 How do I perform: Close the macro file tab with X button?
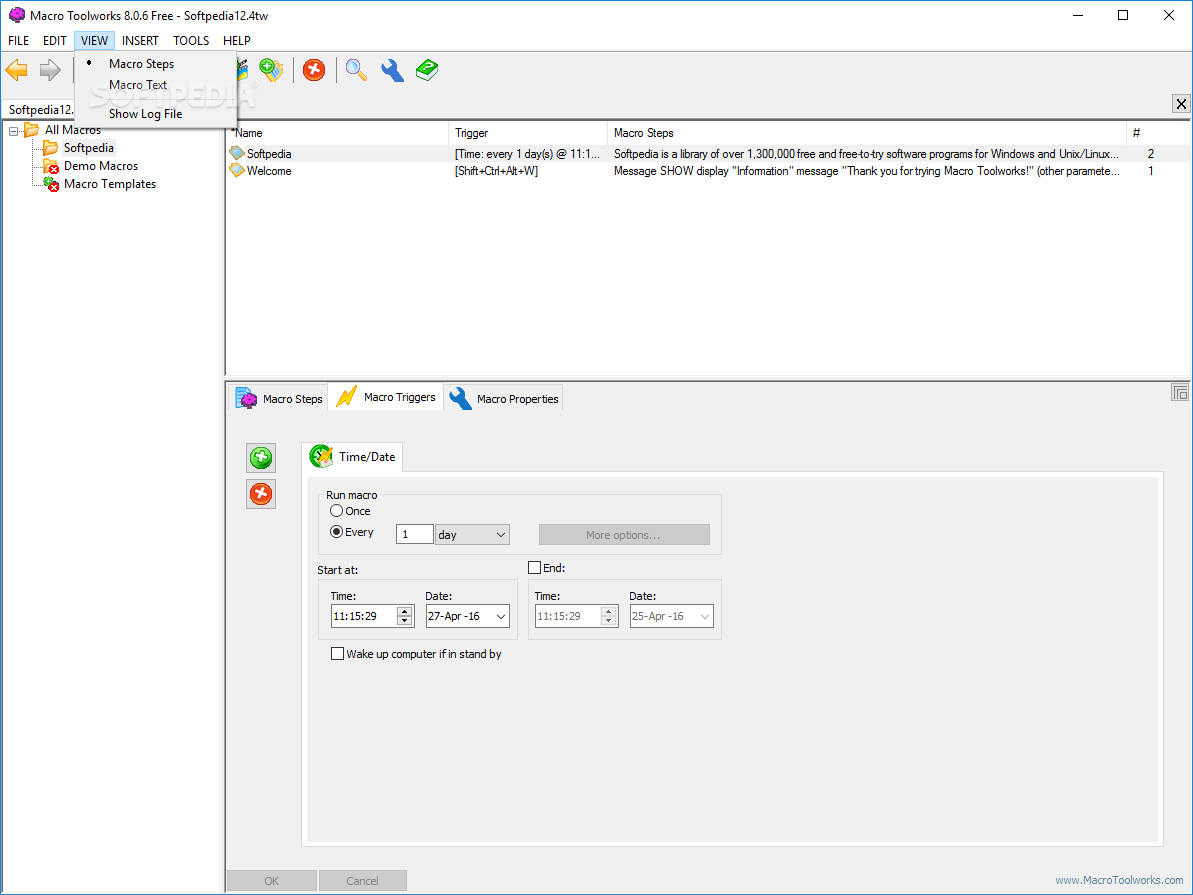[1181, 104]
